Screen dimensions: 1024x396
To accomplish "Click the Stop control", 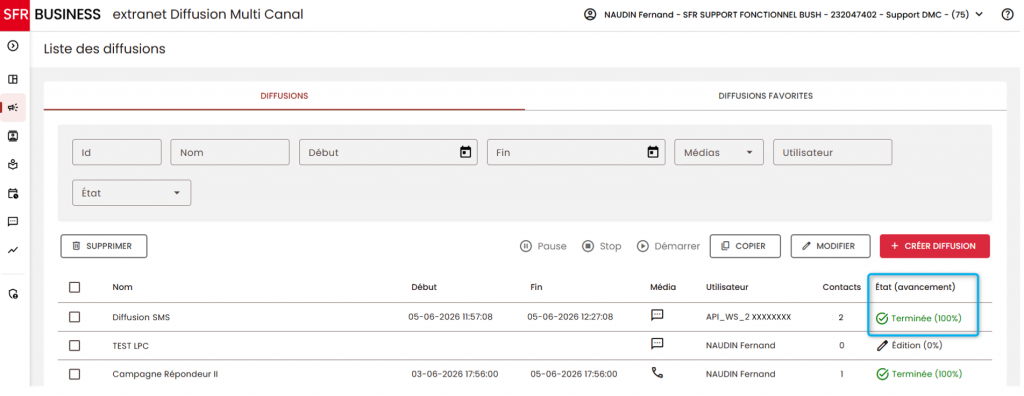I will pyautogui.click(x=601, y=246).
